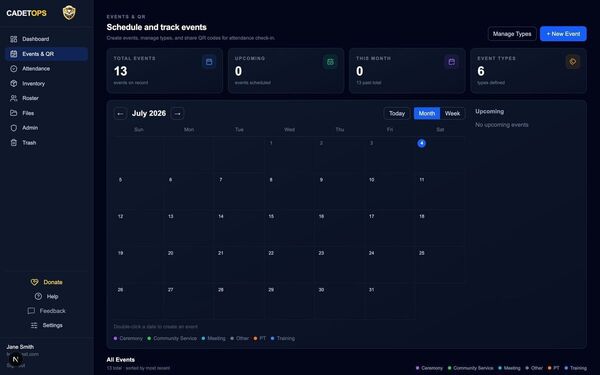Image resolution: width=600 pixels, height=375 pixels.
Task: Click the Attendance check-circle icon
Action: pyautogui.click(x=14, y=68)
